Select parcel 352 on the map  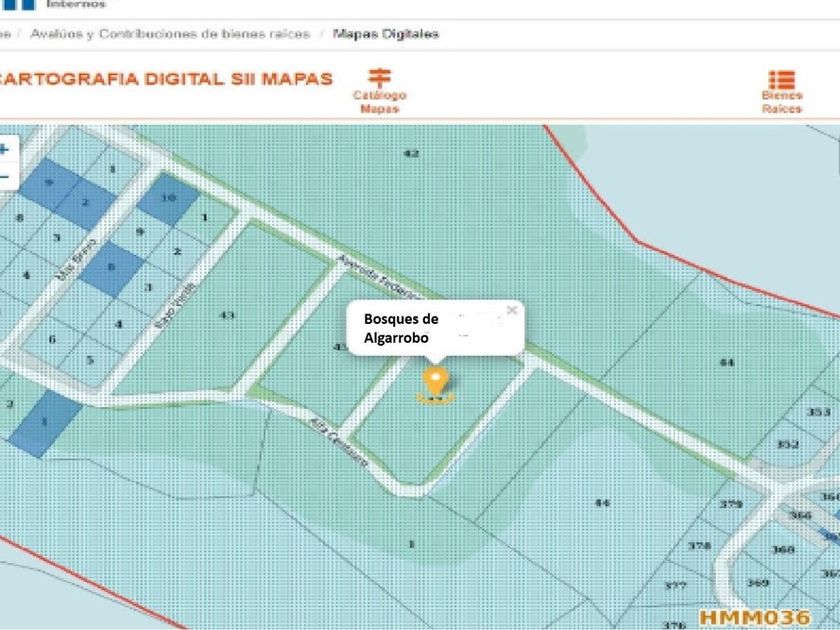click(x=788, y=444)
